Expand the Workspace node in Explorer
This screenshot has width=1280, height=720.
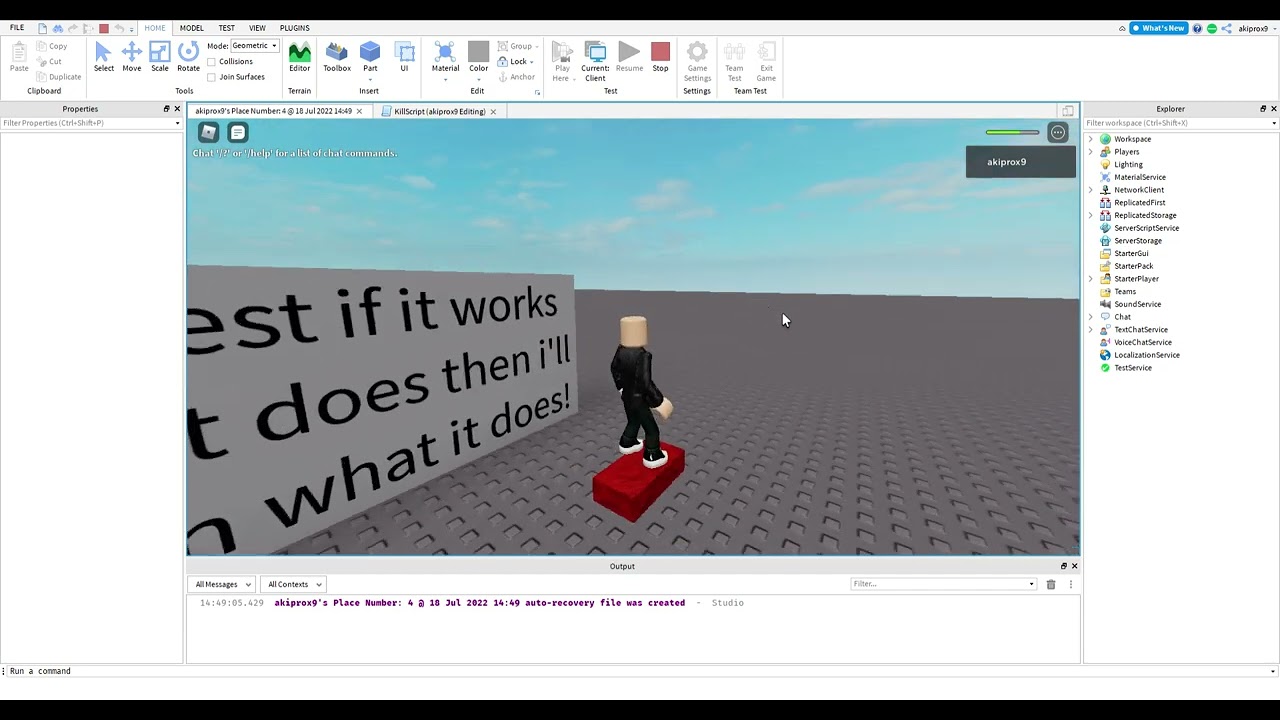pyautogui.click(x=1091, y=139)
